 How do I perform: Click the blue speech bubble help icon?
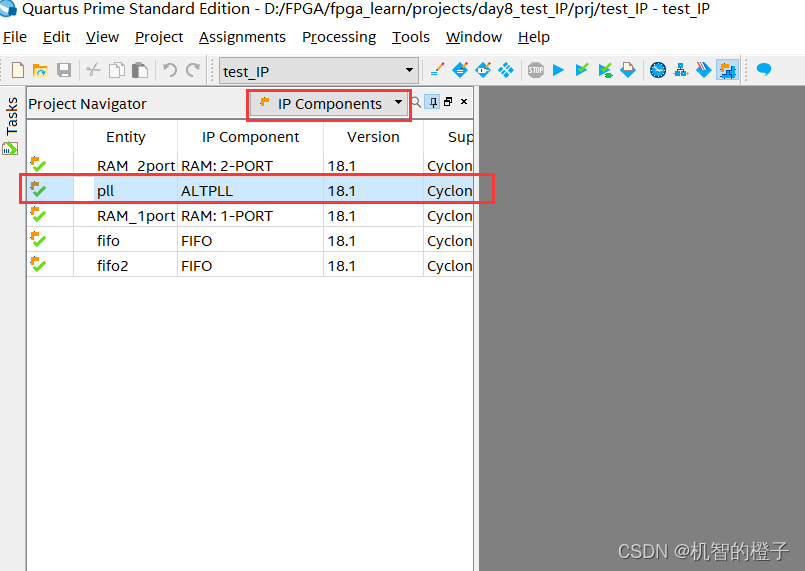click(x=764, y=69)
